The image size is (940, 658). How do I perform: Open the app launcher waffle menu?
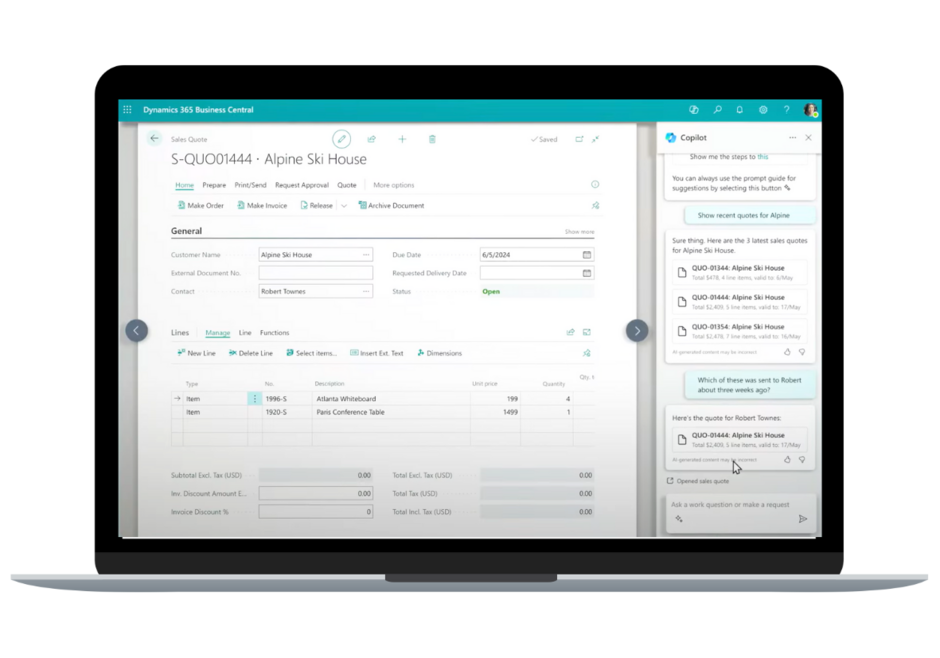(x=127, y=110)
